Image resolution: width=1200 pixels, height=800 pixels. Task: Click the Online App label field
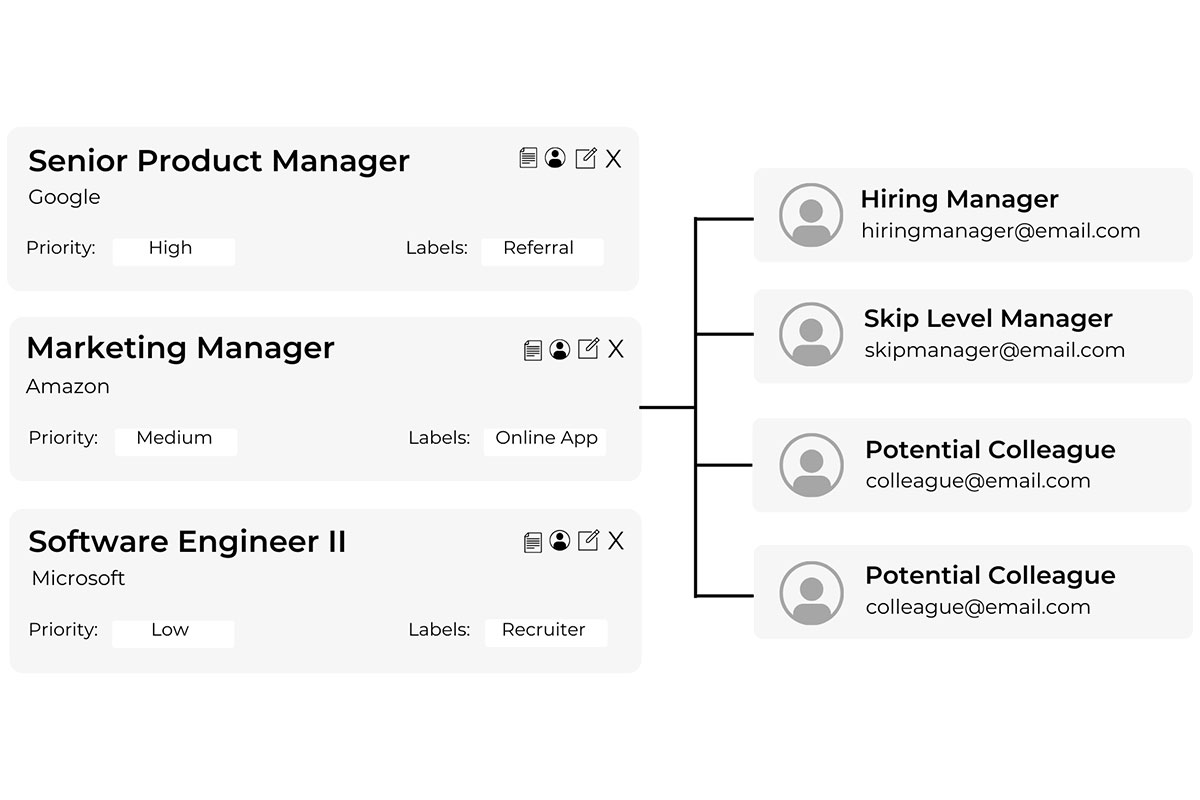click(545, 440)
